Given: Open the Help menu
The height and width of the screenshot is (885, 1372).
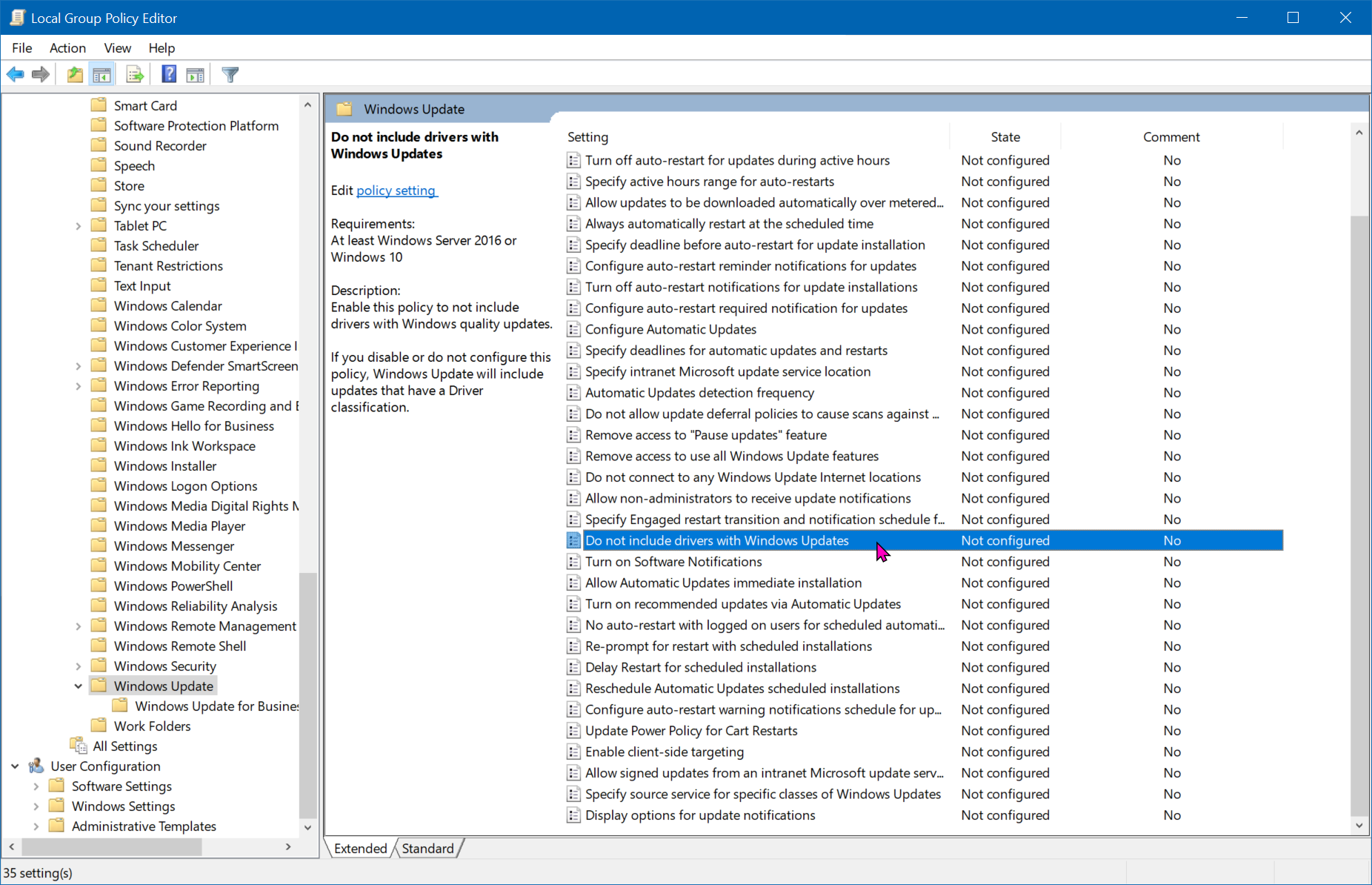Looking at the screenshot, I should point(161,47).
